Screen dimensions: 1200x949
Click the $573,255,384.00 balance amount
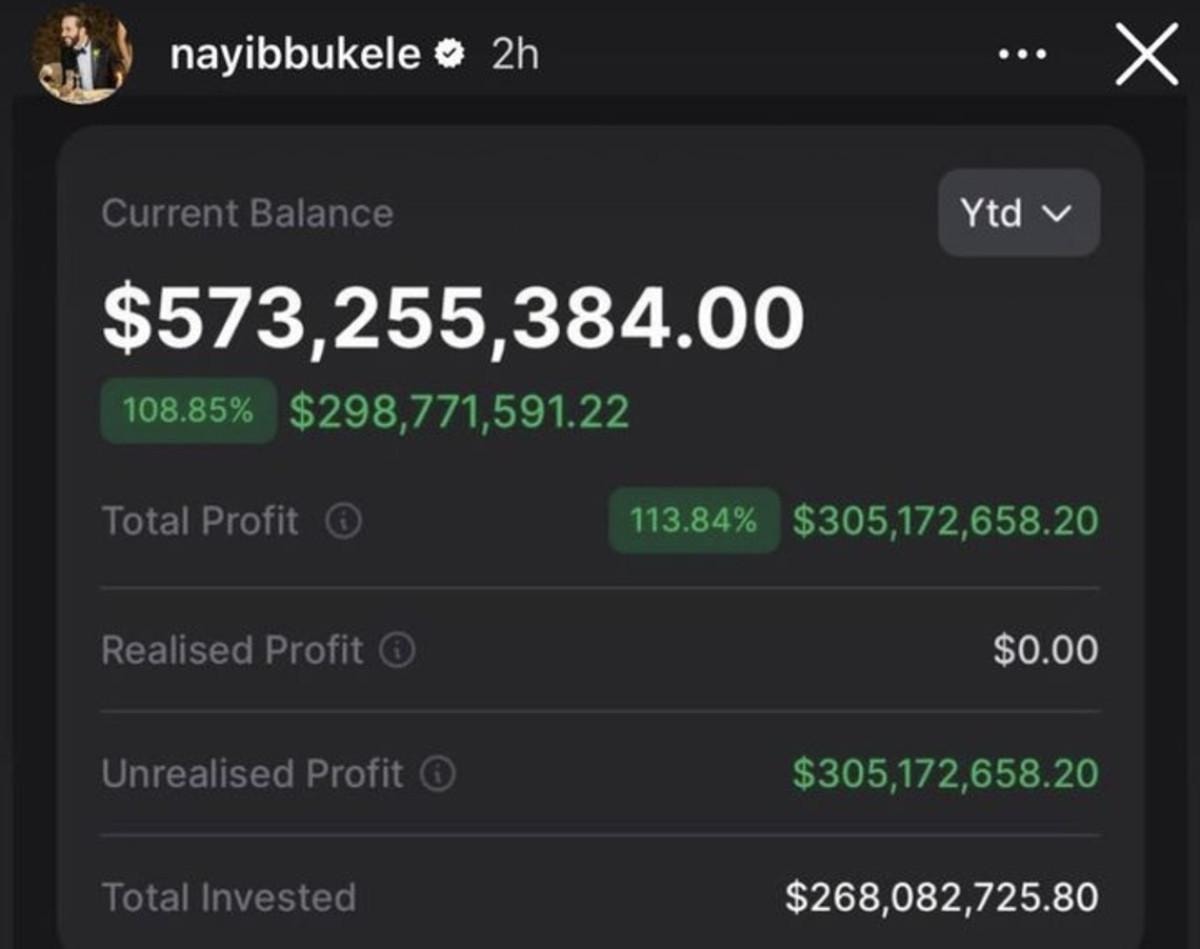453,320
